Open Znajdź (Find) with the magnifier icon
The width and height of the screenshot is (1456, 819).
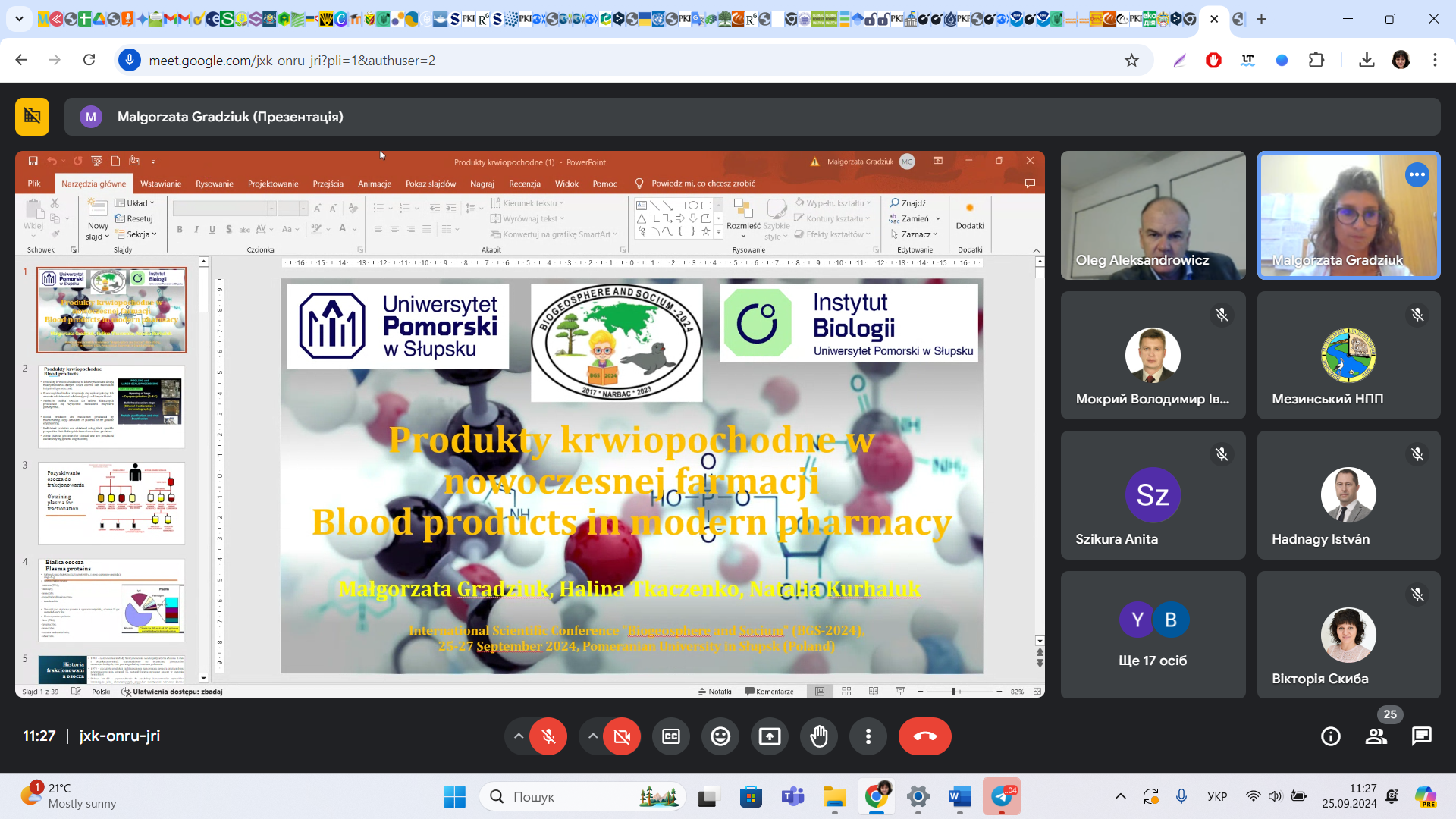[908, 202]
